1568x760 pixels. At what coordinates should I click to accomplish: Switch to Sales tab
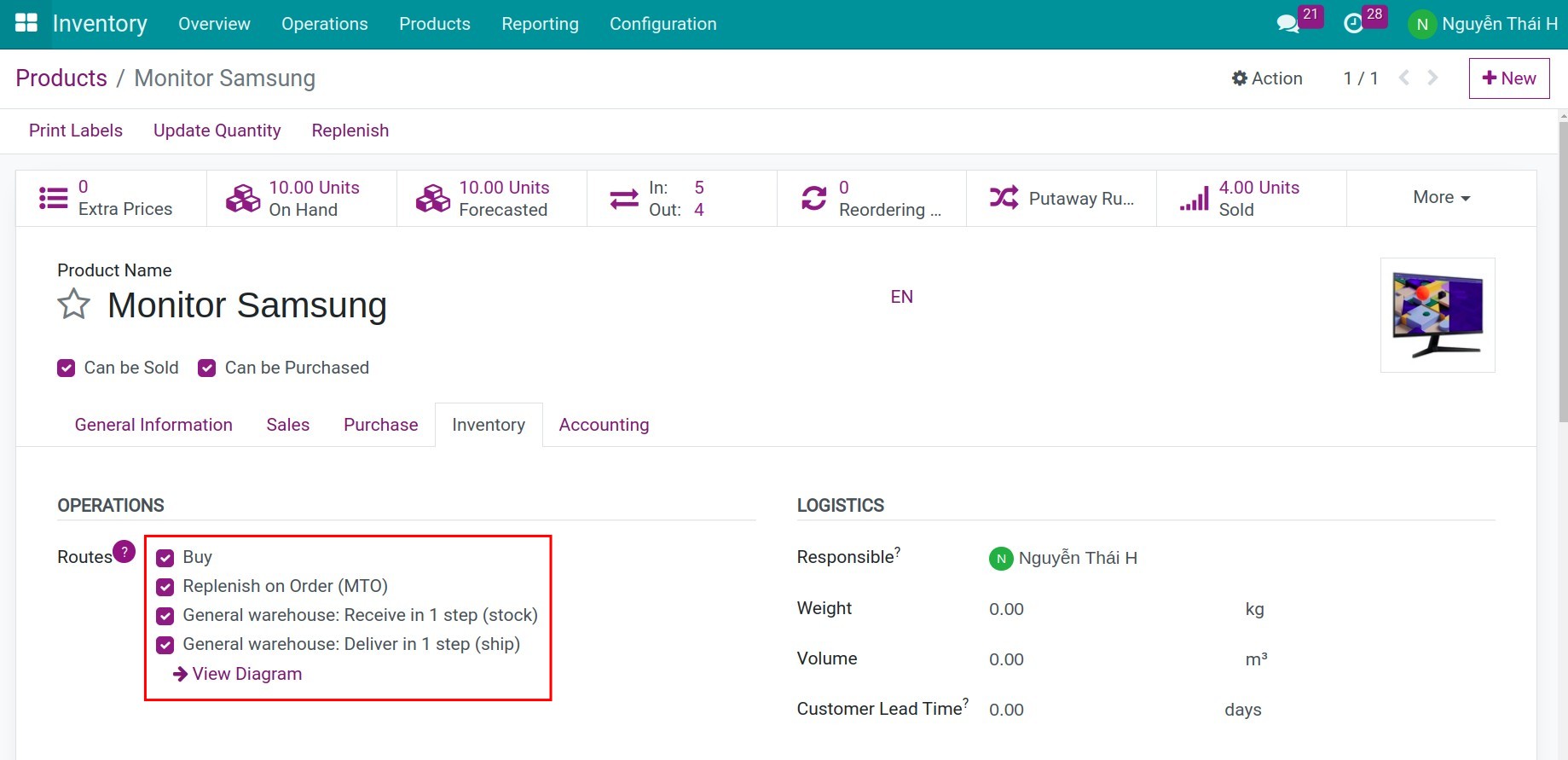coord(288,425)
